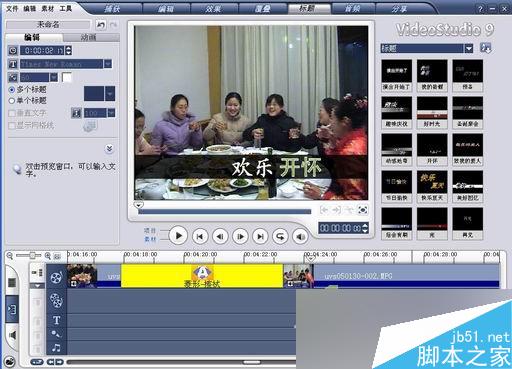Switch to timeline view icon

(12, 310)
